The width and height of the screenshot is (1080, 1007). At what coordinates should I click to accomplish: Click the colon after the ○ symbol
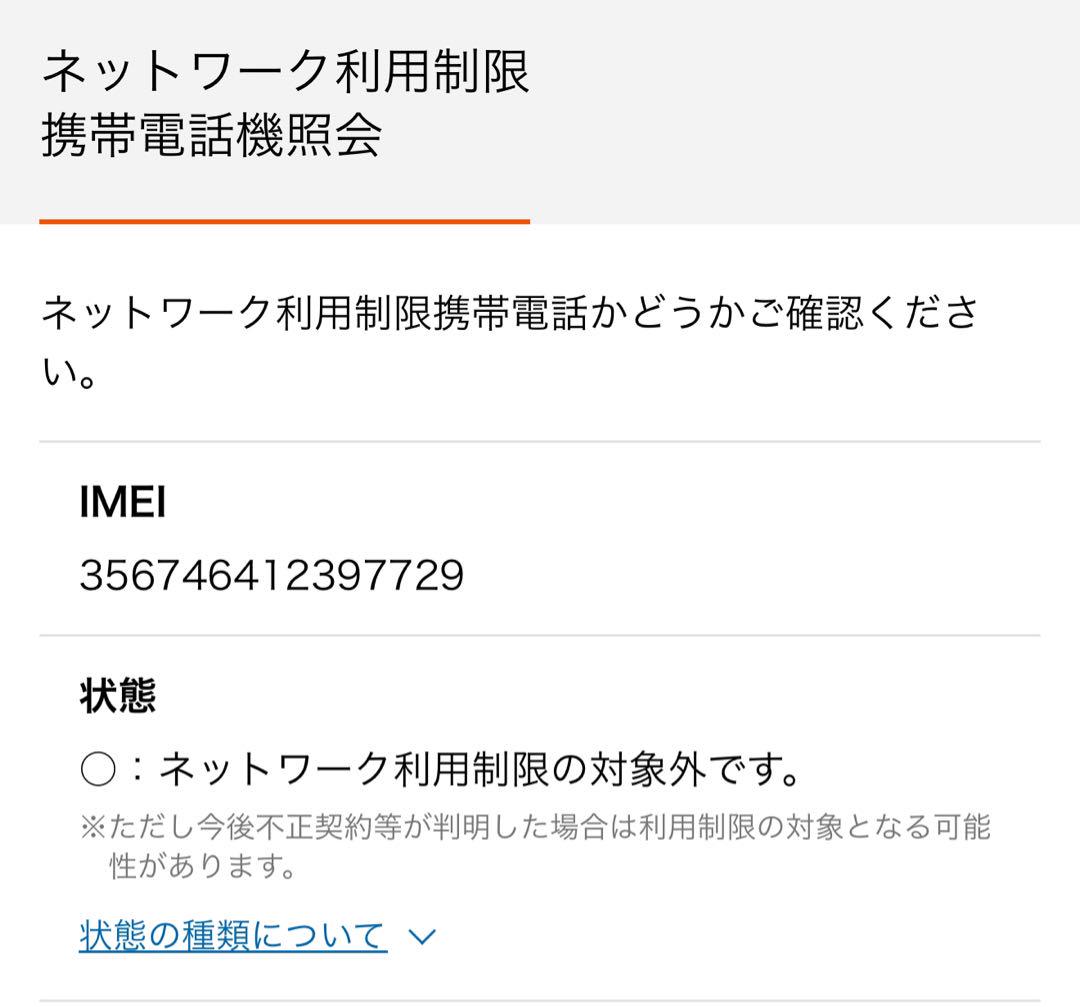pos(138,769)
